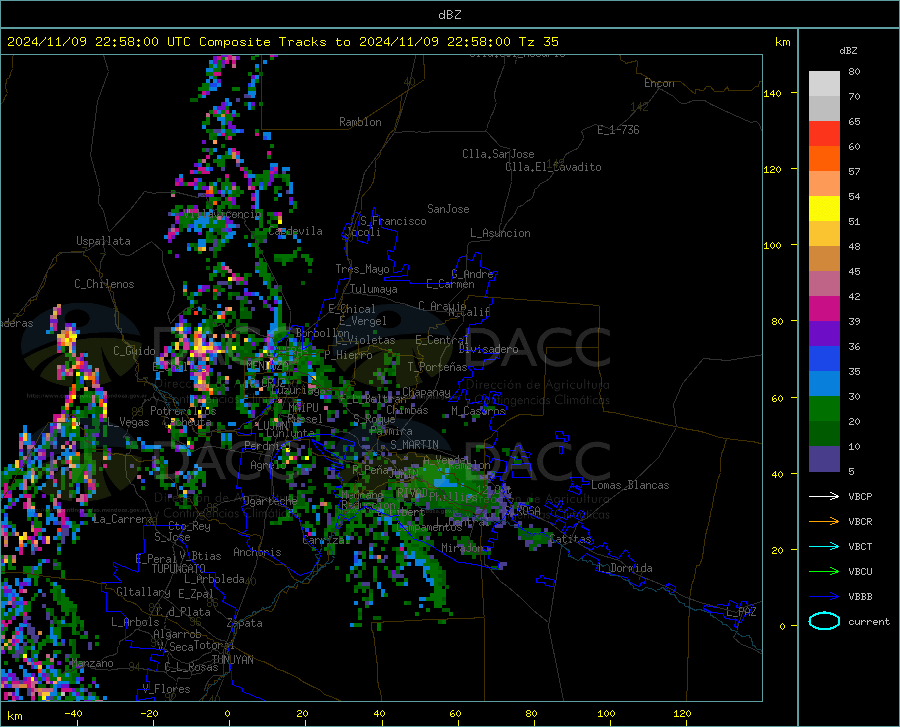Click the L_PAZ map label
Image resolution: width=900 pixels, height=727 pixels.
pyautogui.click(x=741, y=612)
